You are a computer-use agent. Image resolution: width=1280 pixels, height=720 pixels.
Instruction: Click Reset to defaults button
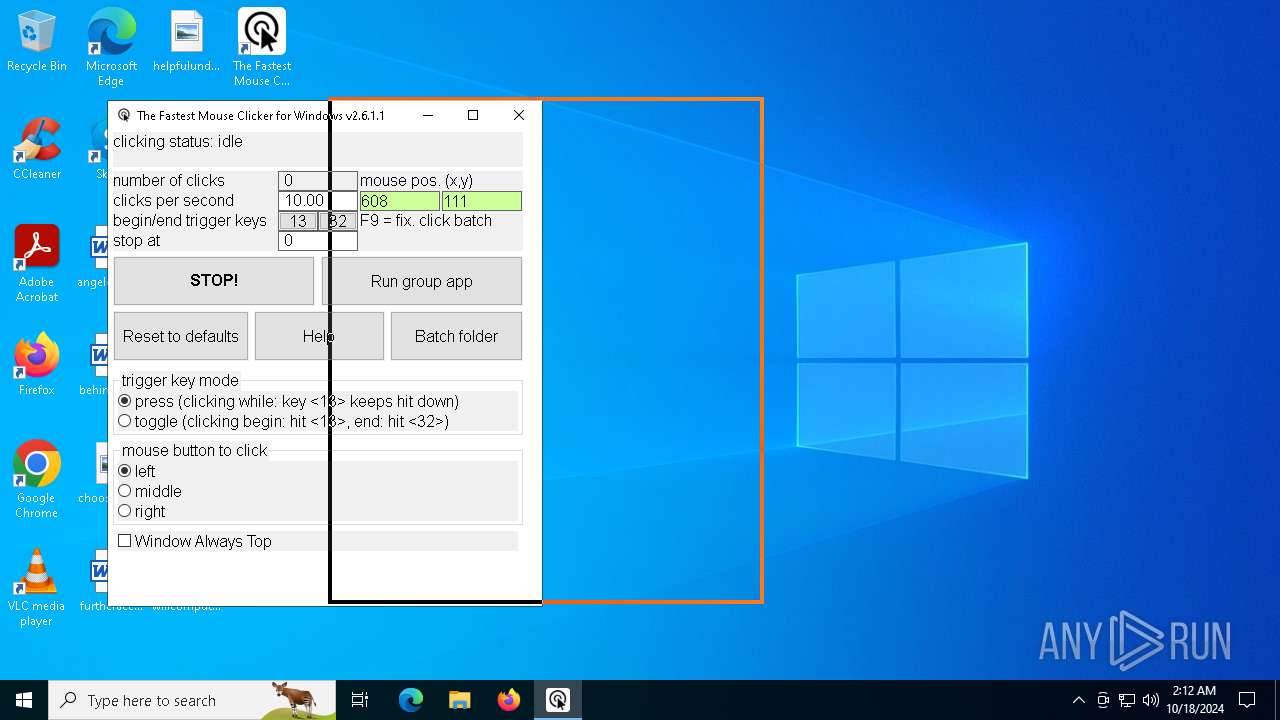coord(181,336)
